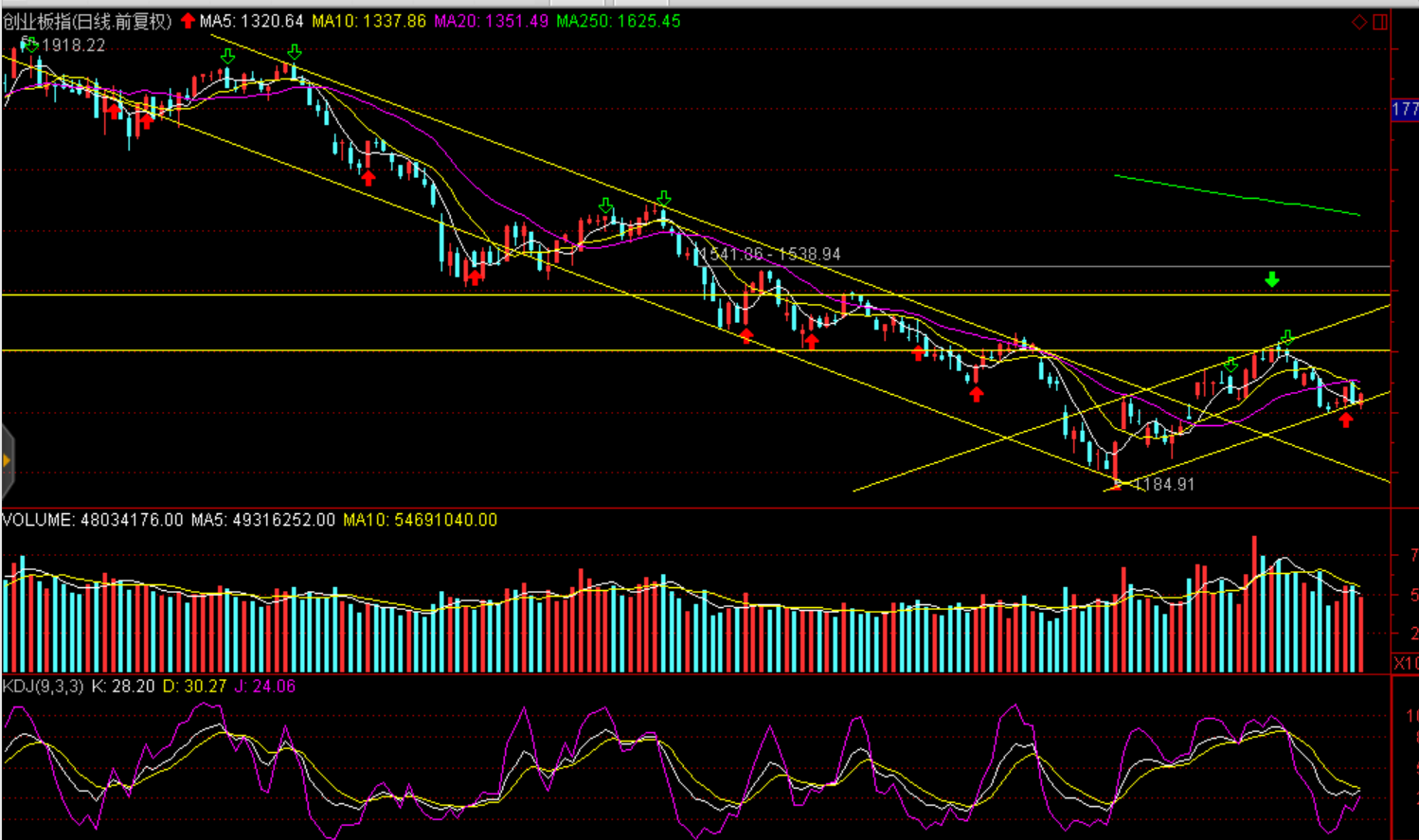Click the X10 volume scale label
The image size is (1419, 840).
(x=1405, y=663)
